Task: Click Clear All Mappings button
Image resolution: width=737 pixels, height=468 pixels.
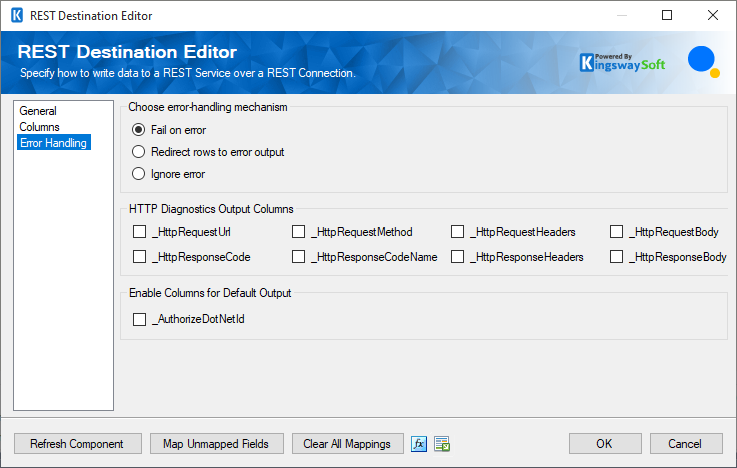Action: (x=347, y=444)
